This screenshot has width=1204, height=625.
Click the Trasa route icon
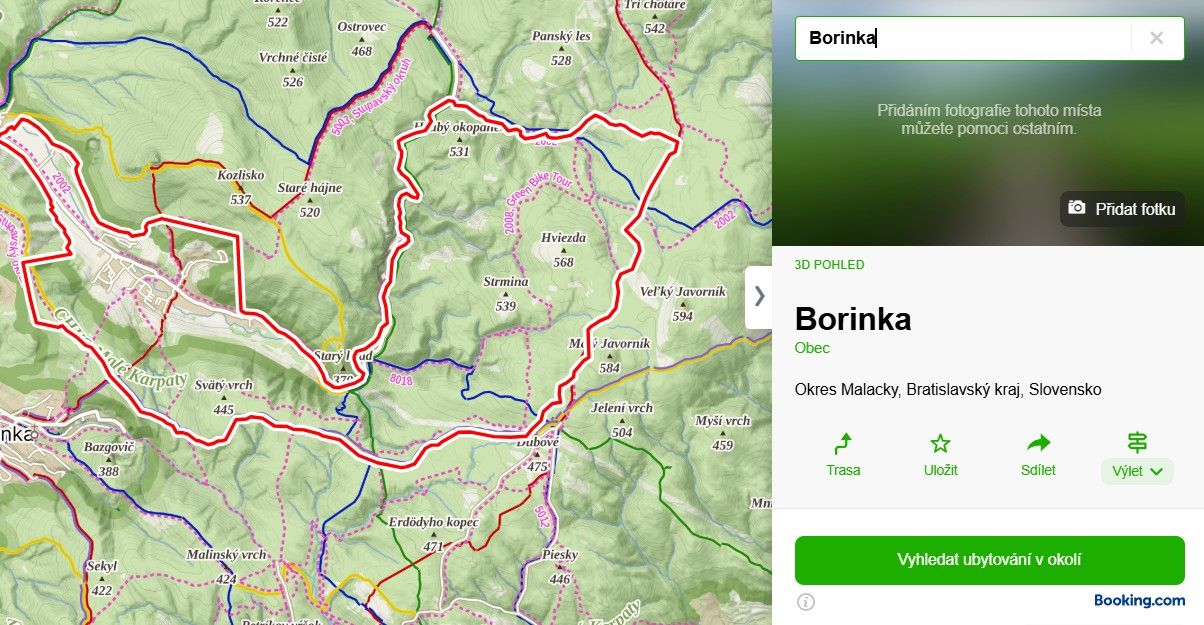[x=843, y=455]
